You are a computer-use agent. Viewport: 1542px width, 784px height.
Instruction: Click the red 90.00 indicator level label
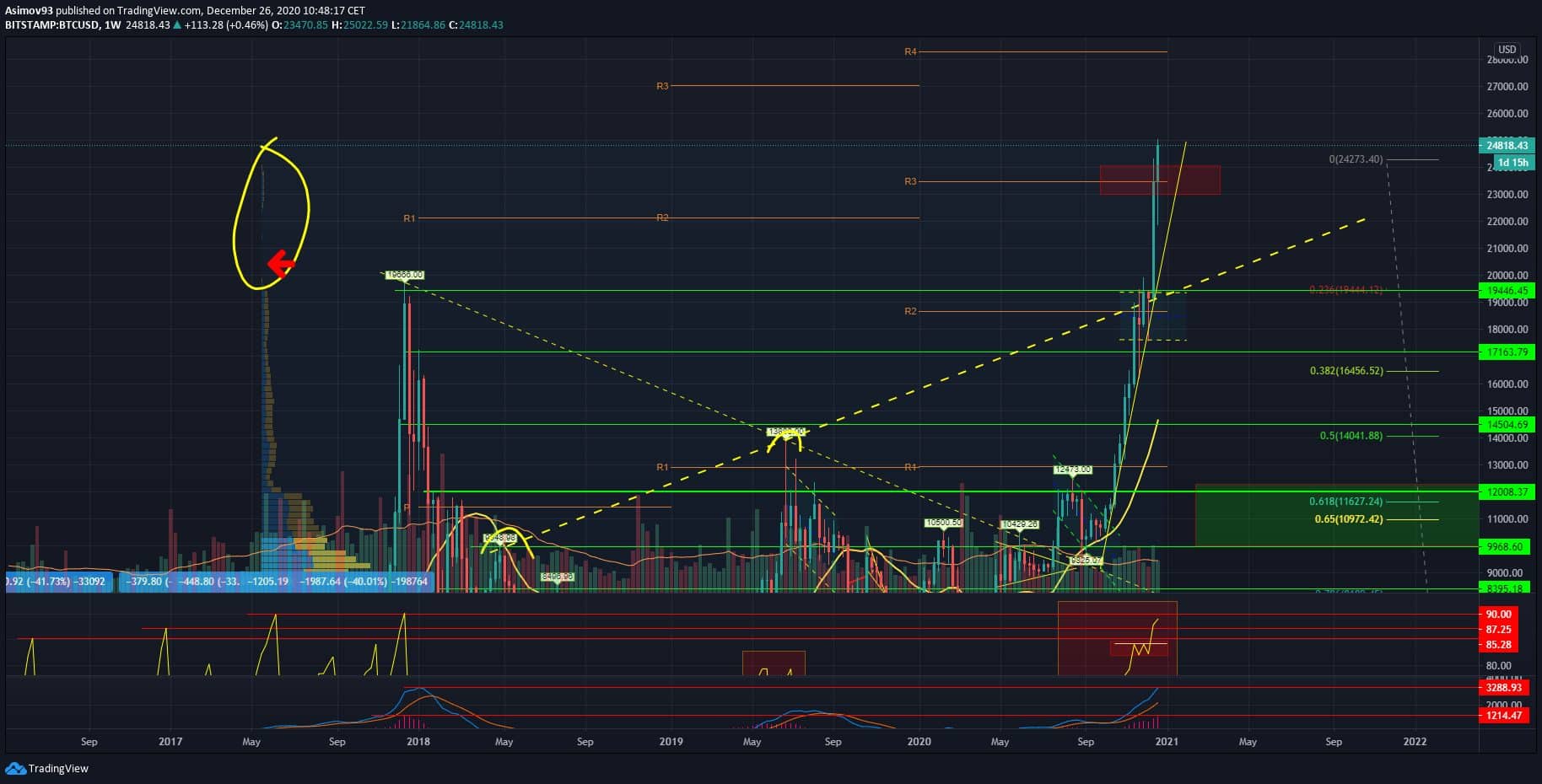[1498, 615]
